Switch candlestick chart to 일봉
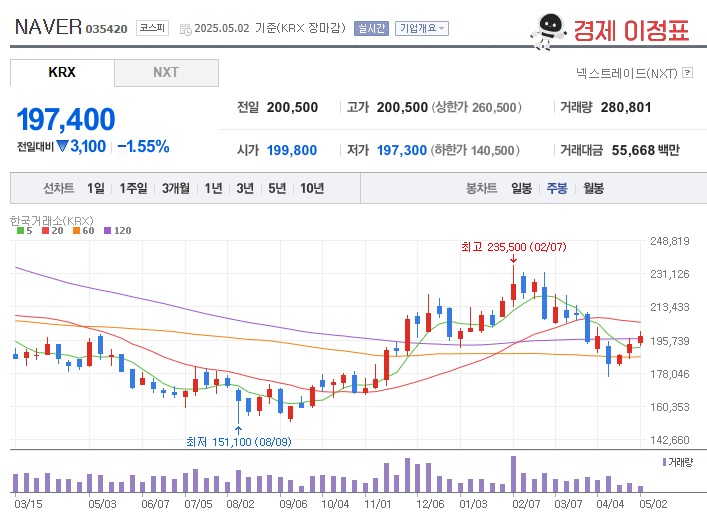 521,188
